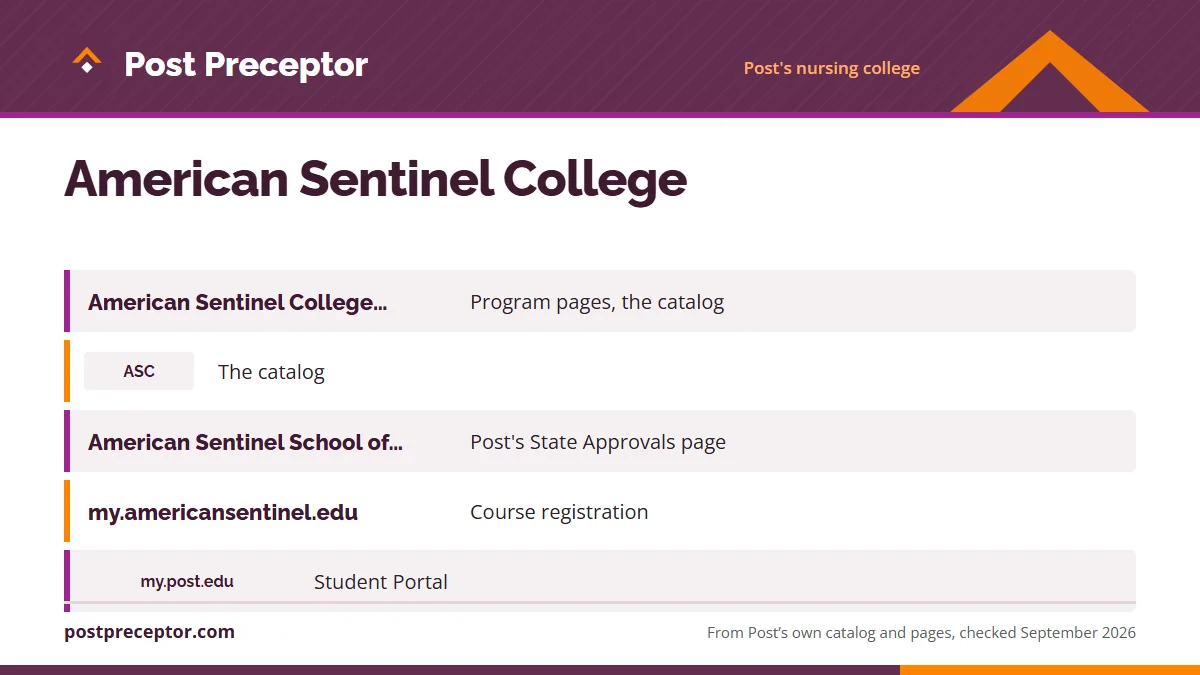Click Post's State Approvals page text
1200x675 pixels.
click(x=598, y=442)
